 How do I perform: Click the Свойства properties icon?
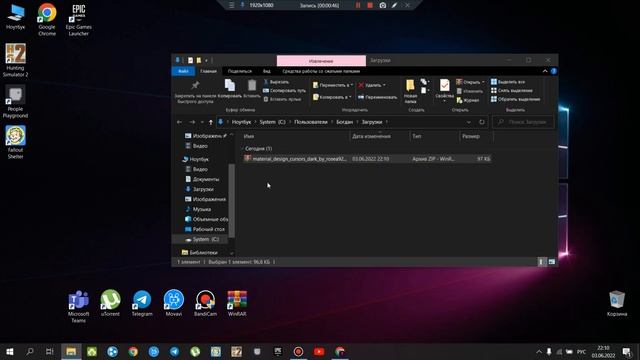click(444, 85)
